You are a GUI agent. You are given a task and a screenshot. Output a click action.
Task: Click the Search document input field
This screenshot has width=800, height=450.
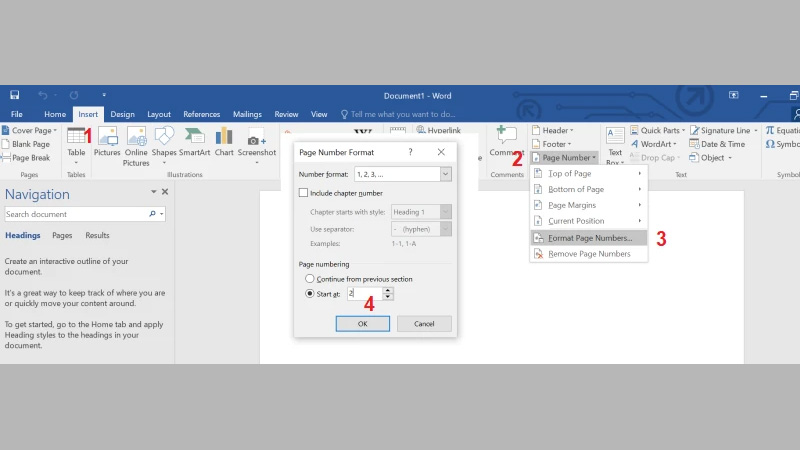(x=76, y=214)
